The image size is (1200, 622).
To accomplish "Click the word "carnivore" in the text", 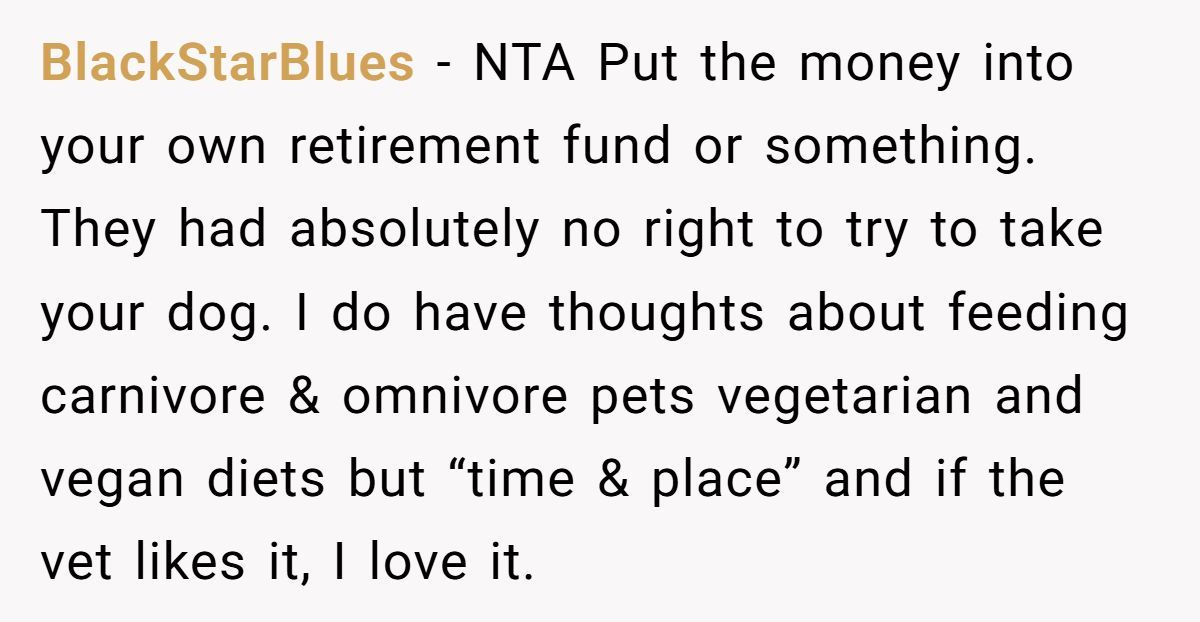I will [153, 397].
